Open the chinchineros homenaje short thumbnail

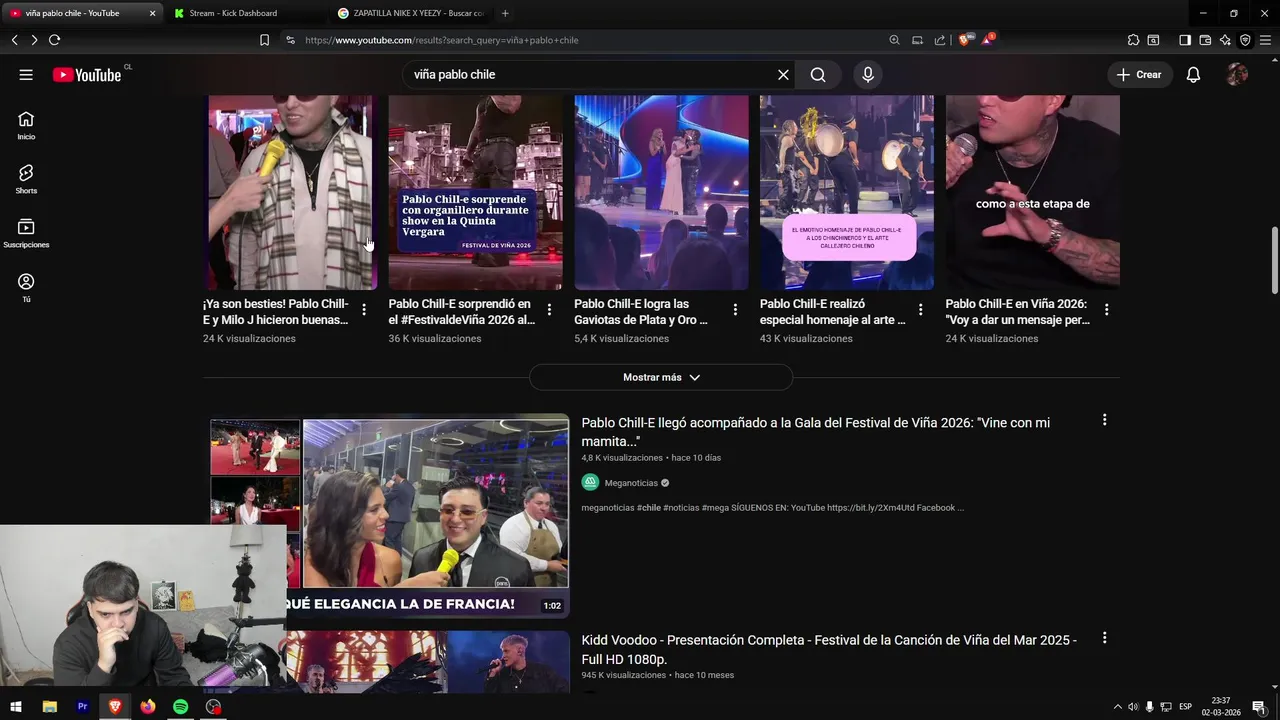coord(847,192)
